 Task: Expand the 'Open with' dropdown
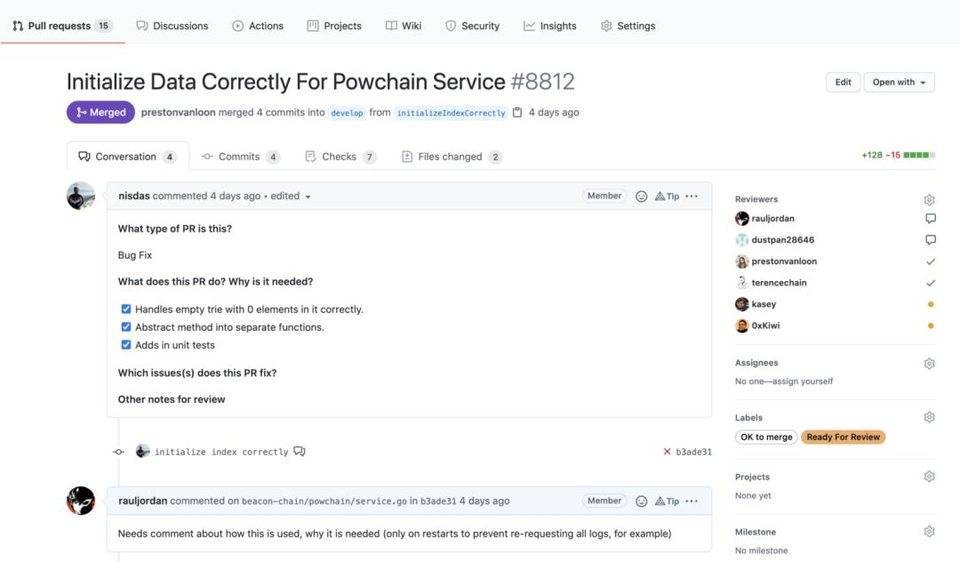click(899, 82)
